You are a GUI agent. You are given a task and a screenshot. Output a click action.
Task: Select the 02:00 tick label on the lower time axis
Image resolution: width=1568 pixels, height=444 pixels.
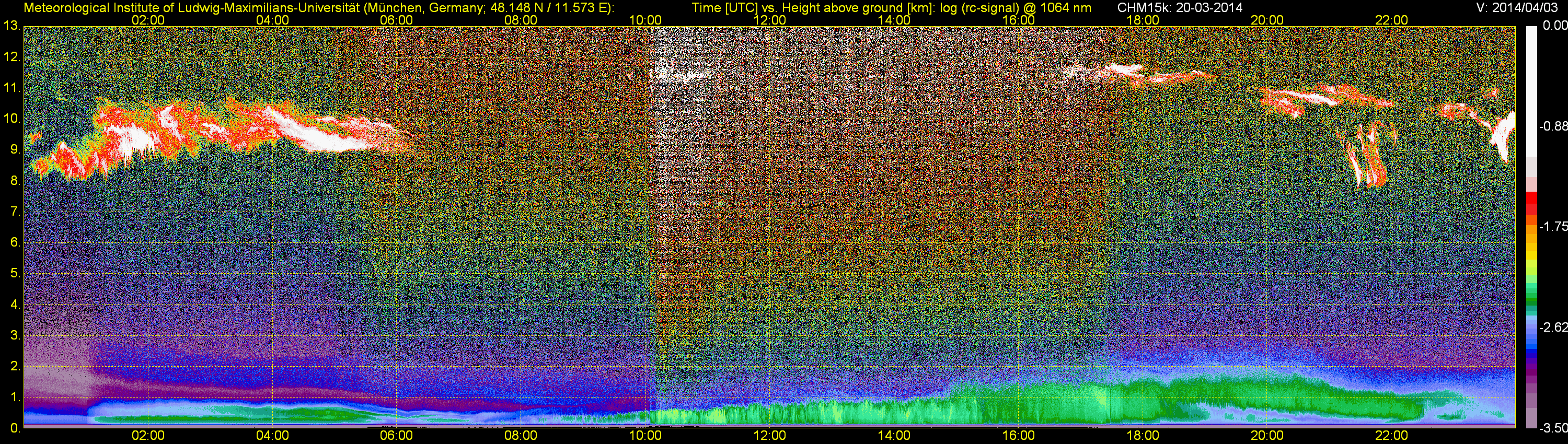click(148, 436)
